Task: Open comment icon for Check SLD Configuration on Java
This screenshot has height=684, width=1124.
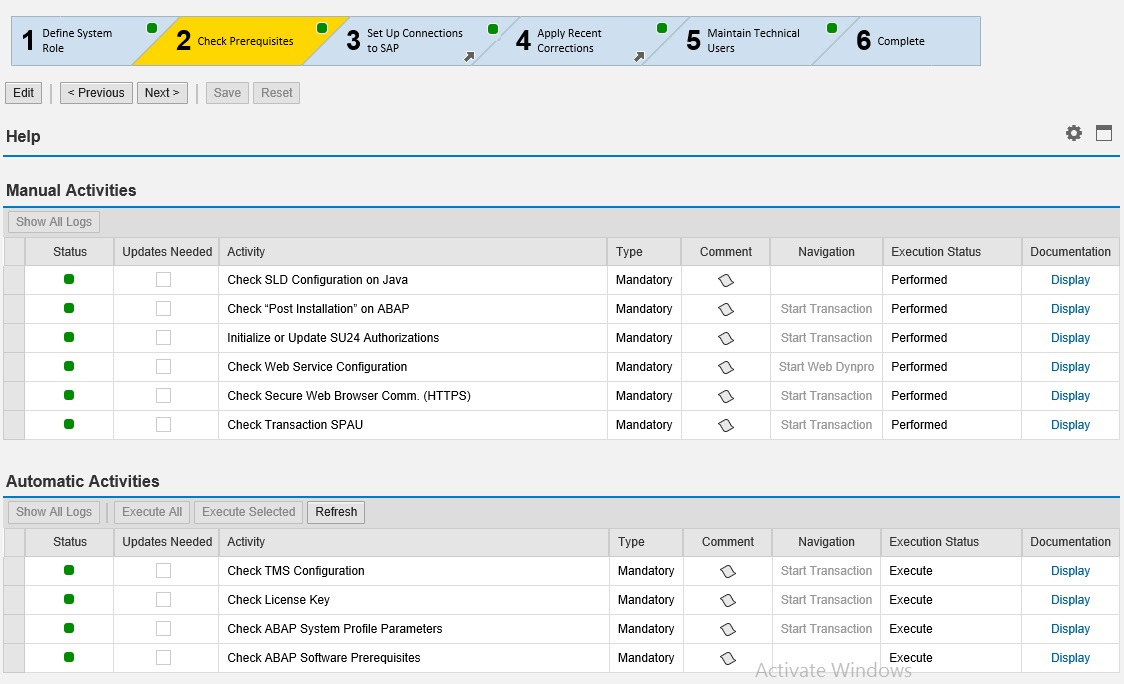Action: 725,280
